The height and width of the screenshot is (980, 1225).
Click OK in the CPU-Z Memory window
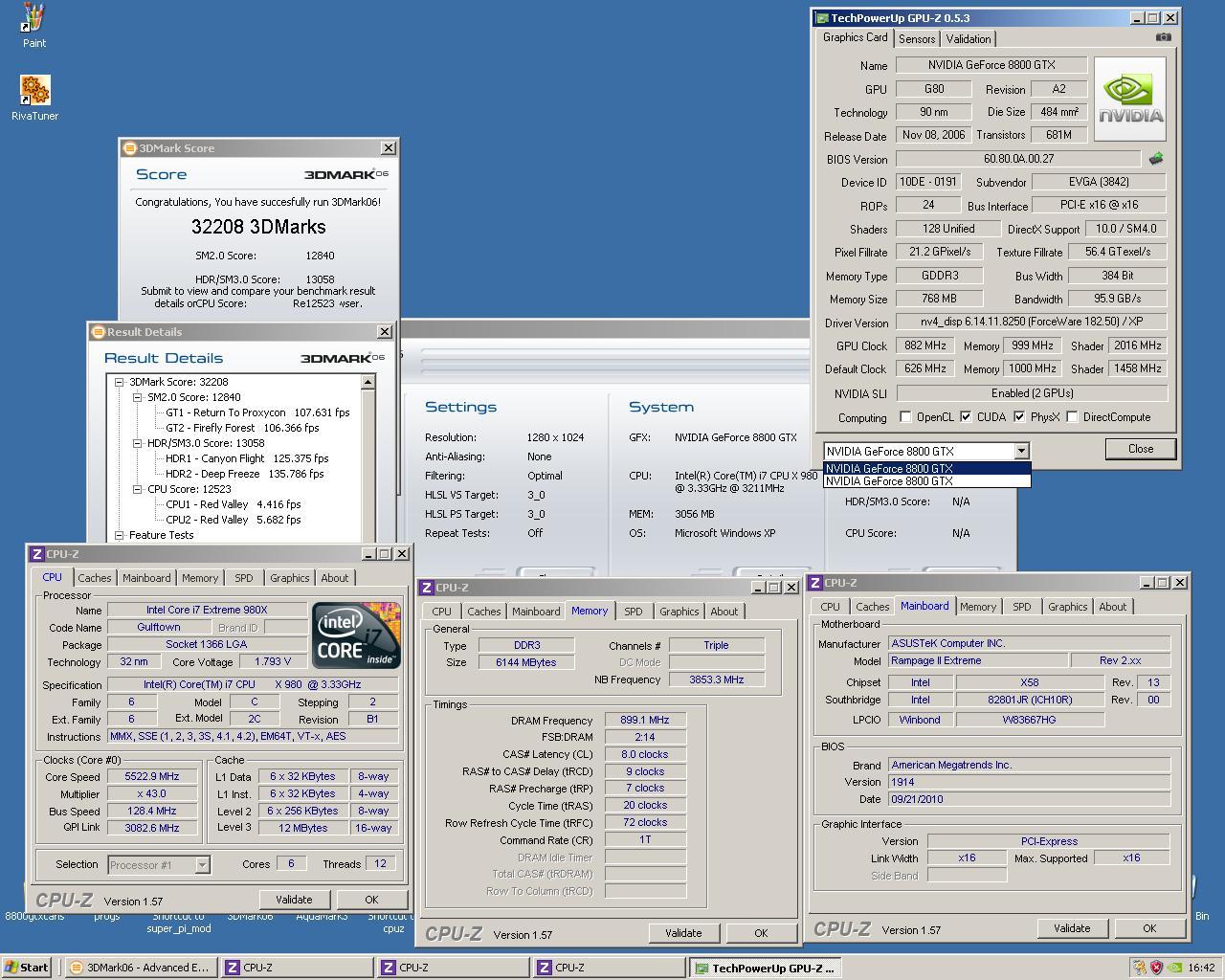(x=761, y=933)
